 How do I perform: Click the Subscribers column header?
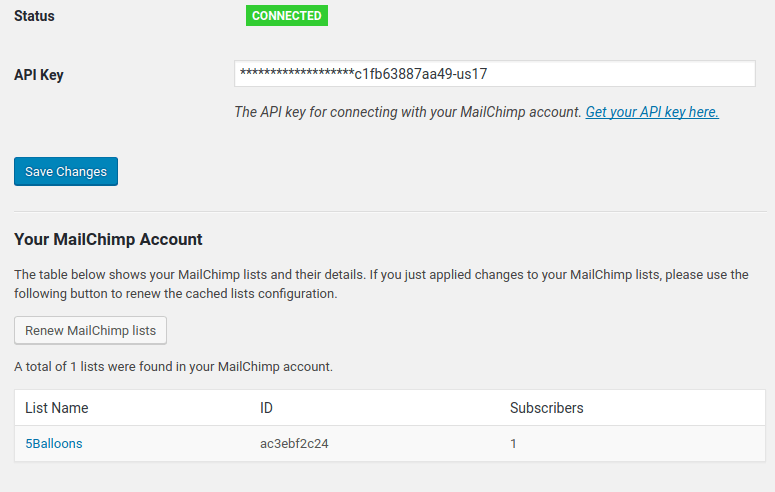(547, 408)
